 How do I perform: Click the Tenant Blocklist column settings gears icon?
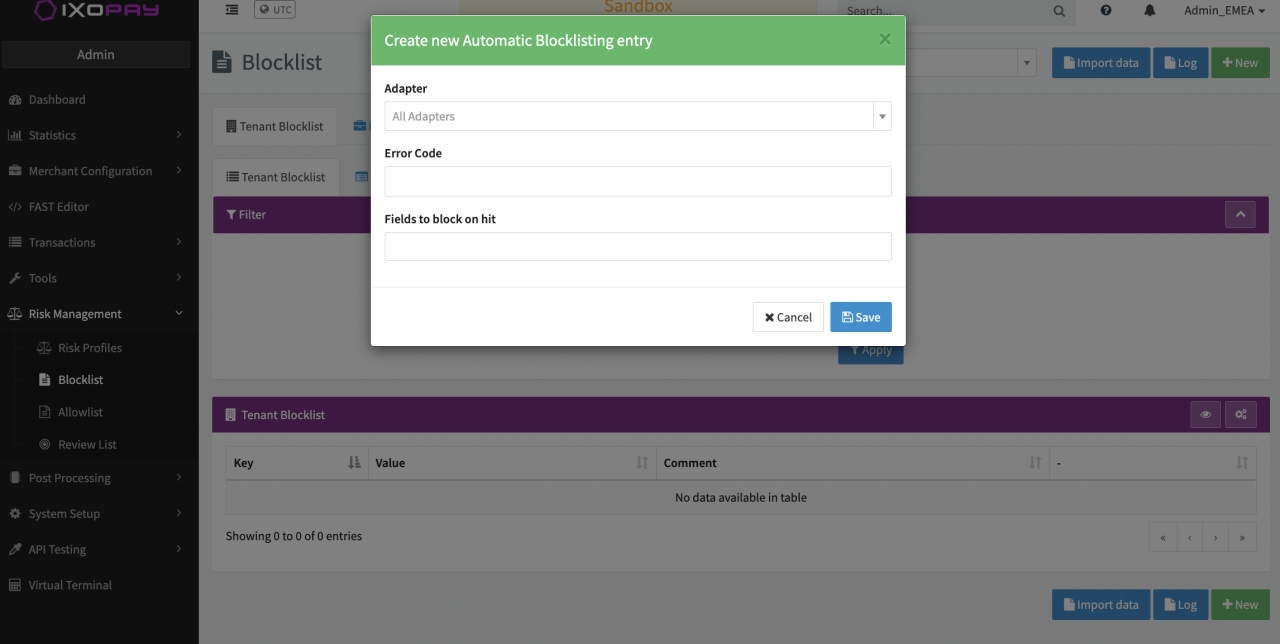click(x=1241, y=415)
